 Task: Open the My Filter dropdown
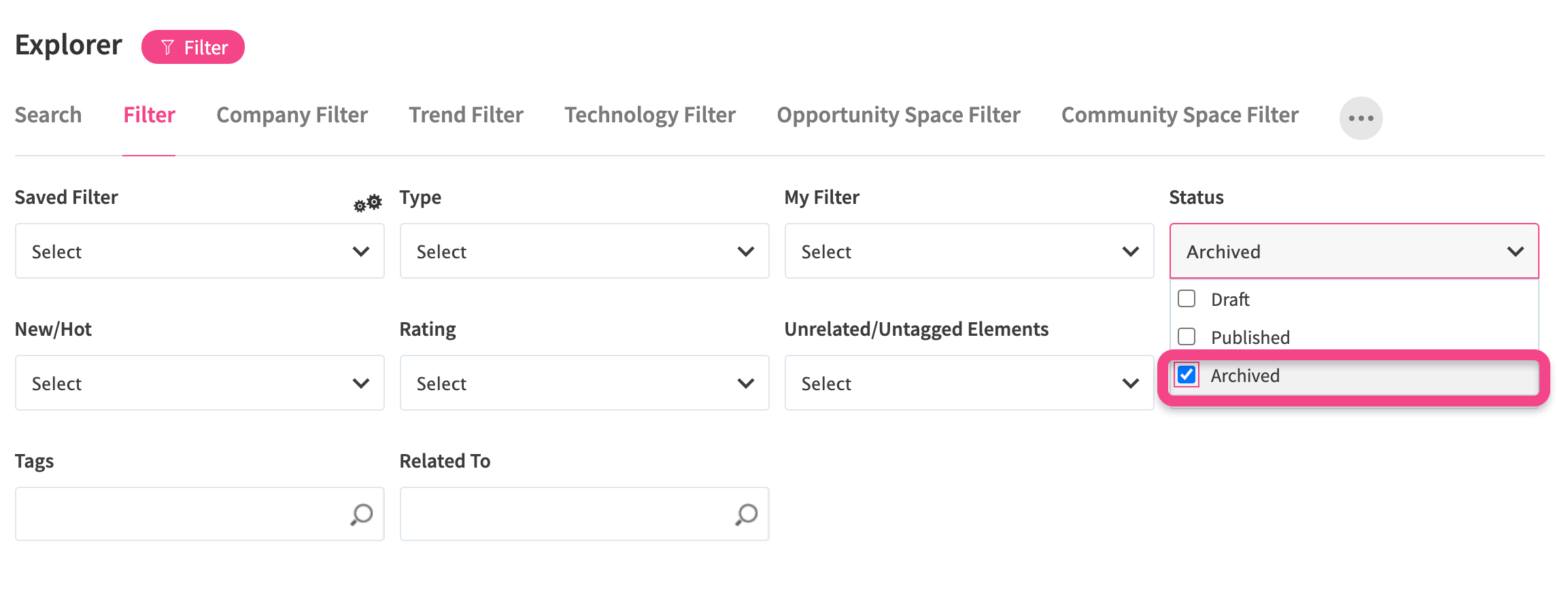point(969,251)
